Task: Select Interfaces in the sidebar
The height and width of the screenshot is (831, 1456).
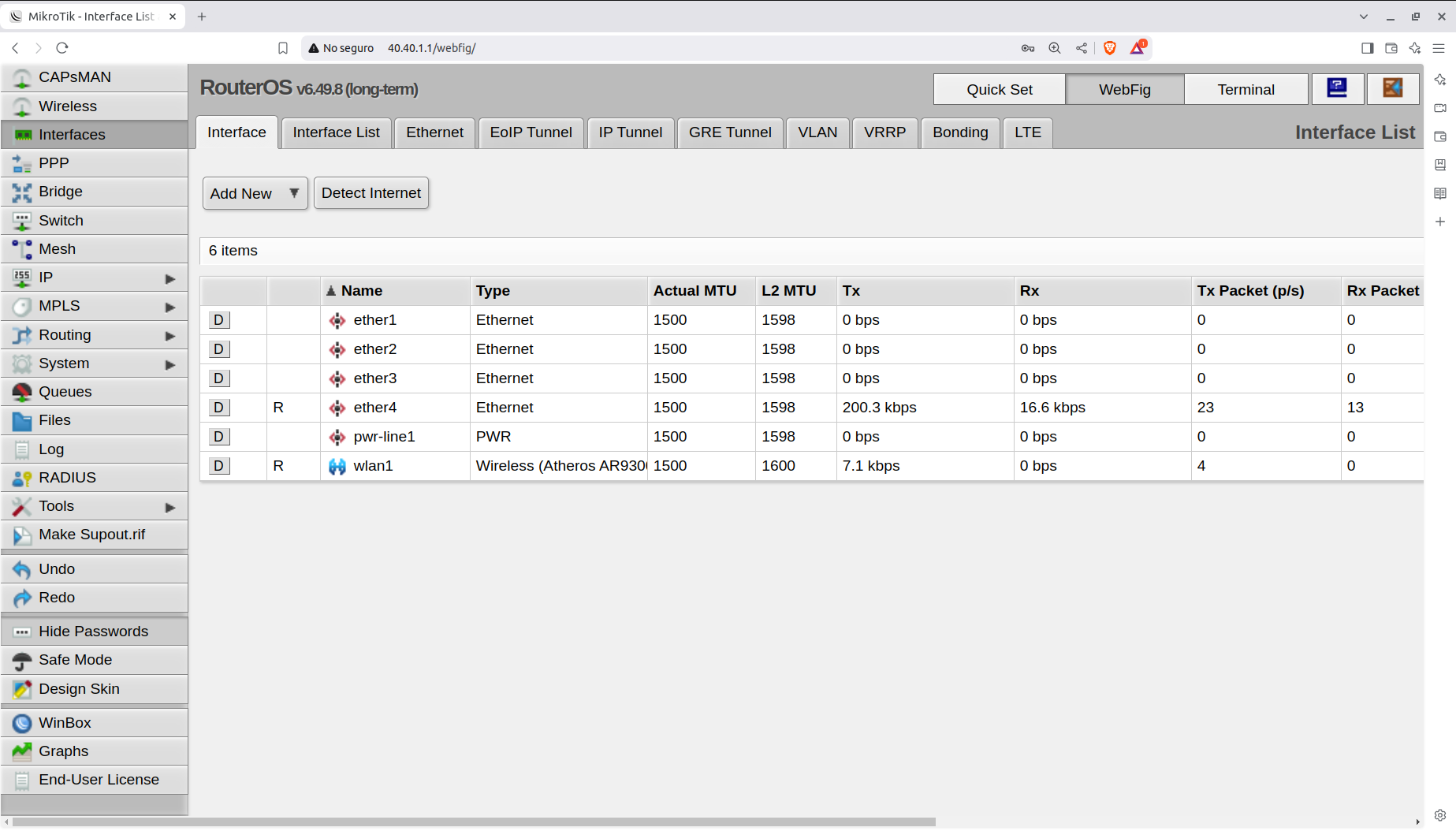Action: click(x=95, y=135)
